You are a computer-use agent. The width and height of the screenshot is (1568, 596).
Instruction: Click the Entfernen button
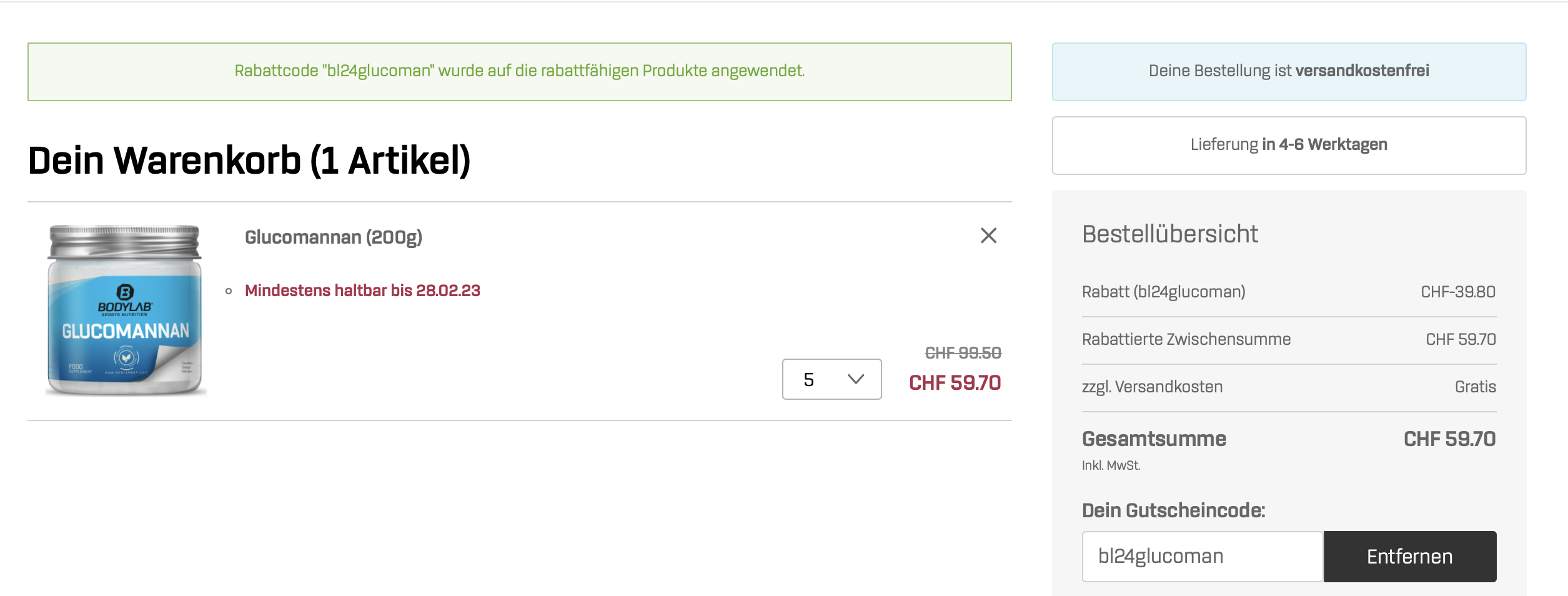click(1409, 556)
